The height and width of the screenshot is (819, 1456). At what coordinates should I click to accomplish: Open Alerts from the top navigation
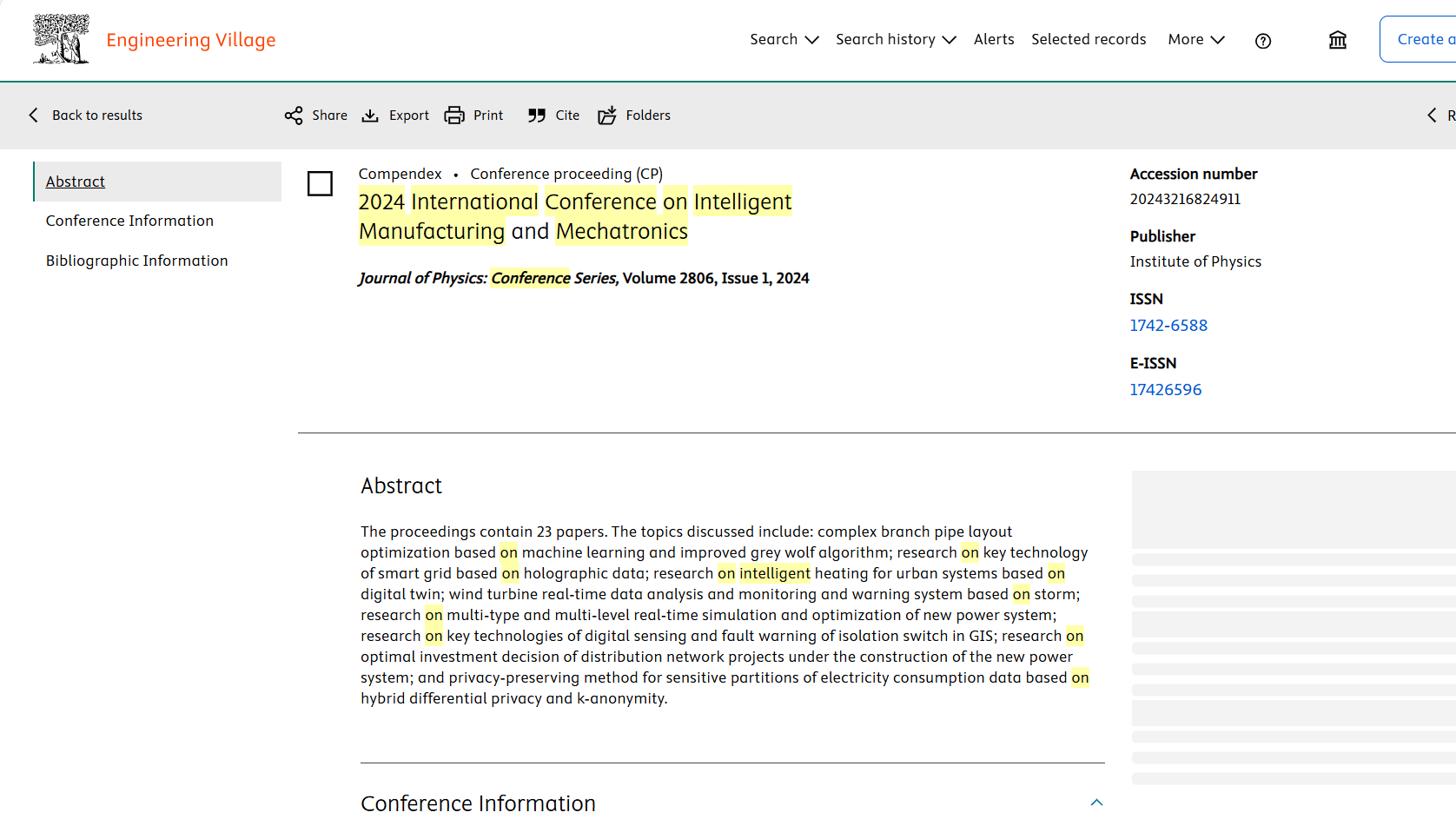993,40
